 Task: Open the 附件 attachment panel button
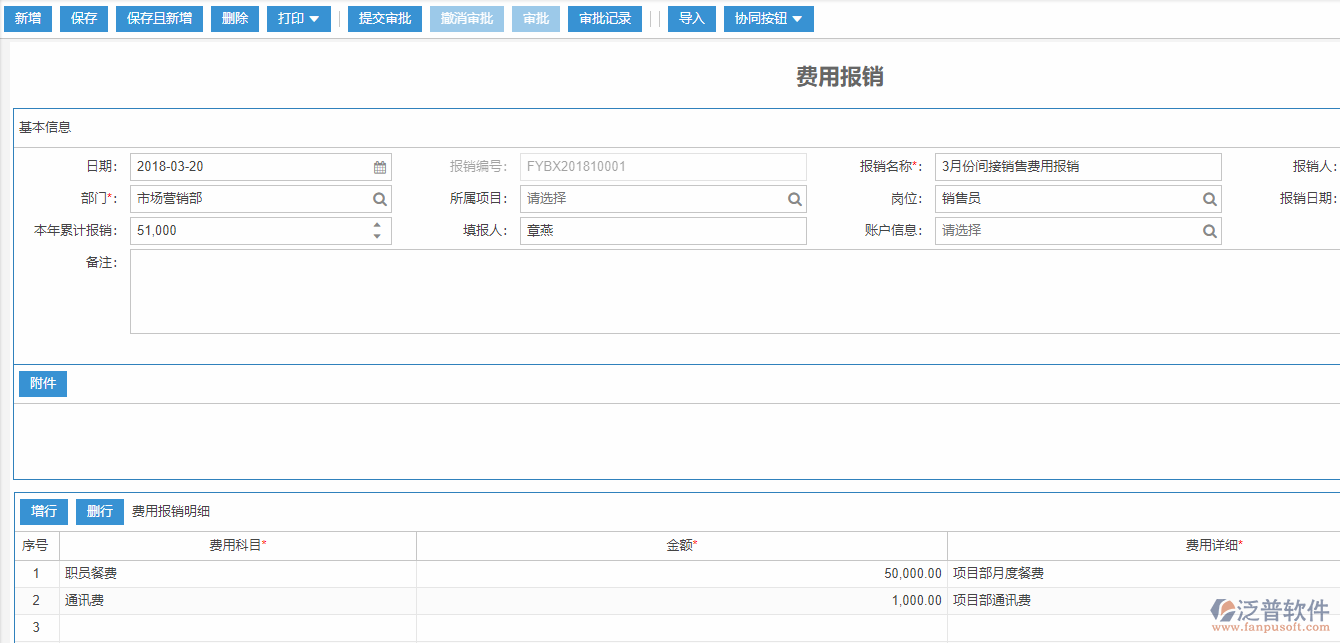pos(42,383)
